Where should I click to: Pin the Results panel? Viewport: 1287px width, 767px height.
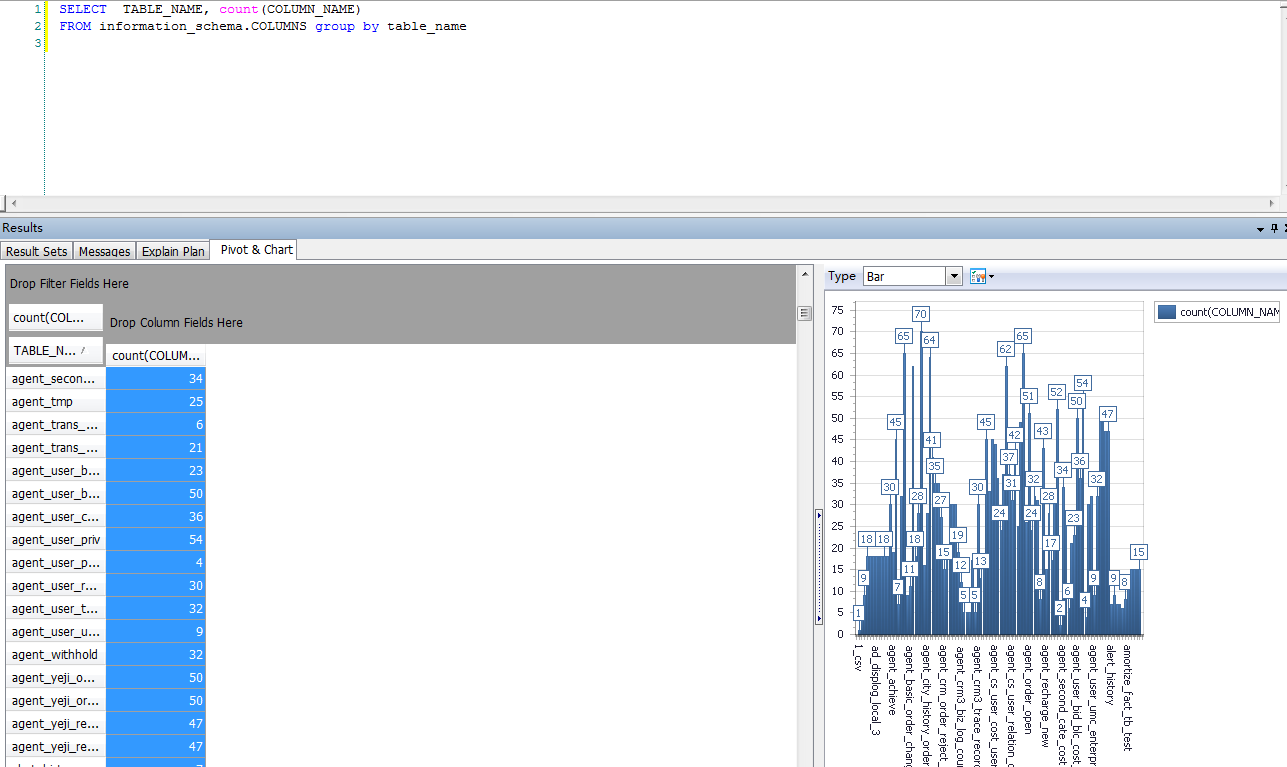1273,229
